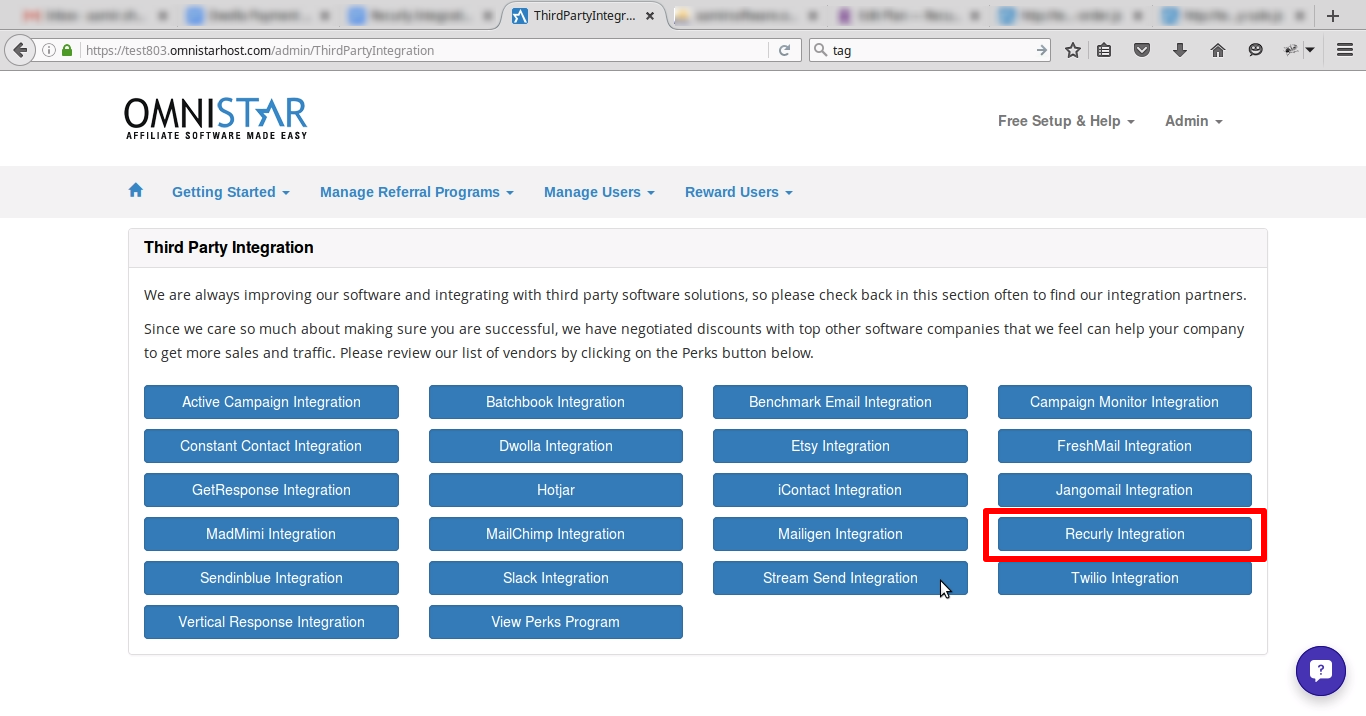Open Recurly Integration
This screenshot has height=716, width=1366.
click(1125, 534)
